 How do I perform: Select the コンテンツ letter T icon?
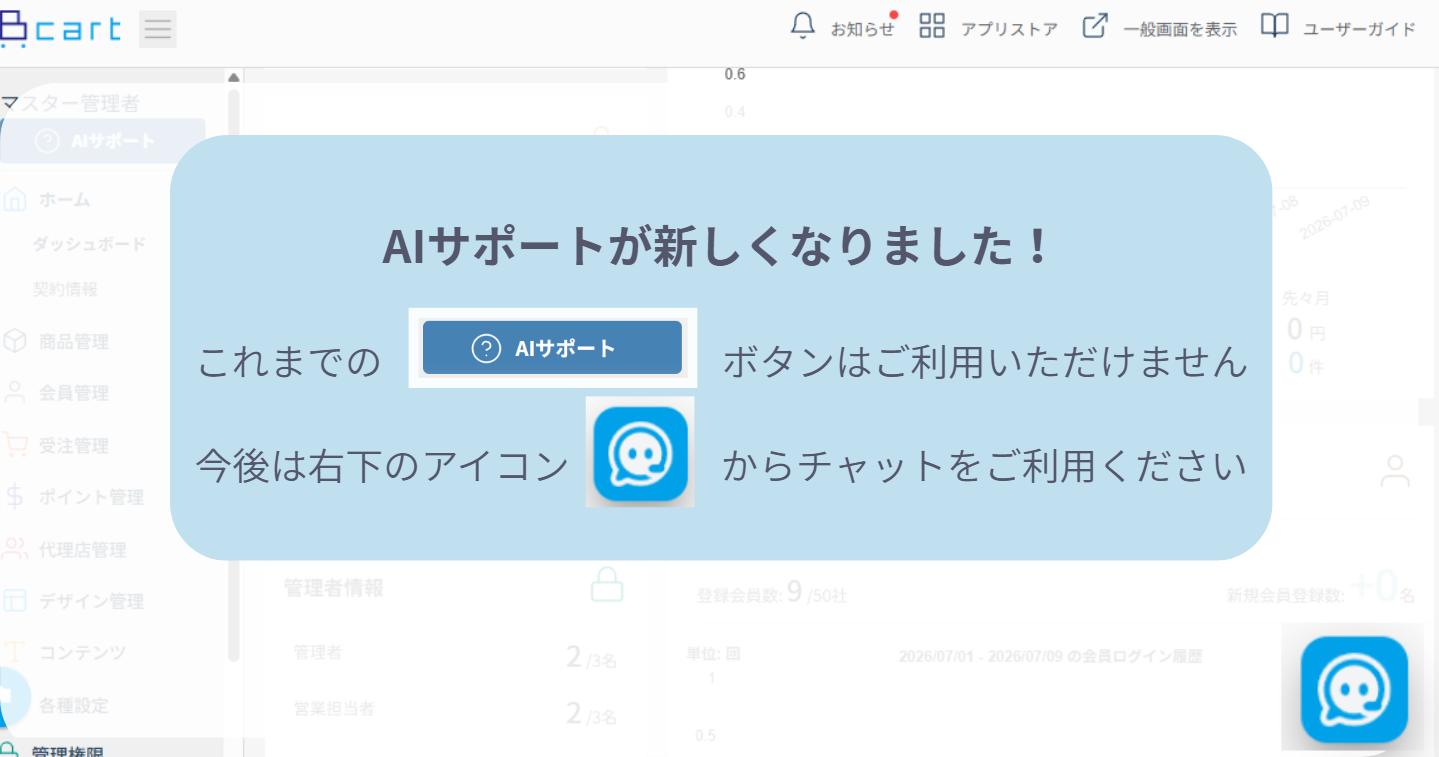coord(15,653)
